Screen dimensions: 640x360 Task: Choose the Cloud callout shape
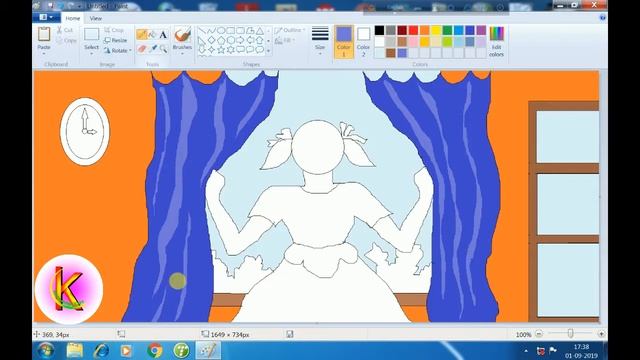click(260, 50)
